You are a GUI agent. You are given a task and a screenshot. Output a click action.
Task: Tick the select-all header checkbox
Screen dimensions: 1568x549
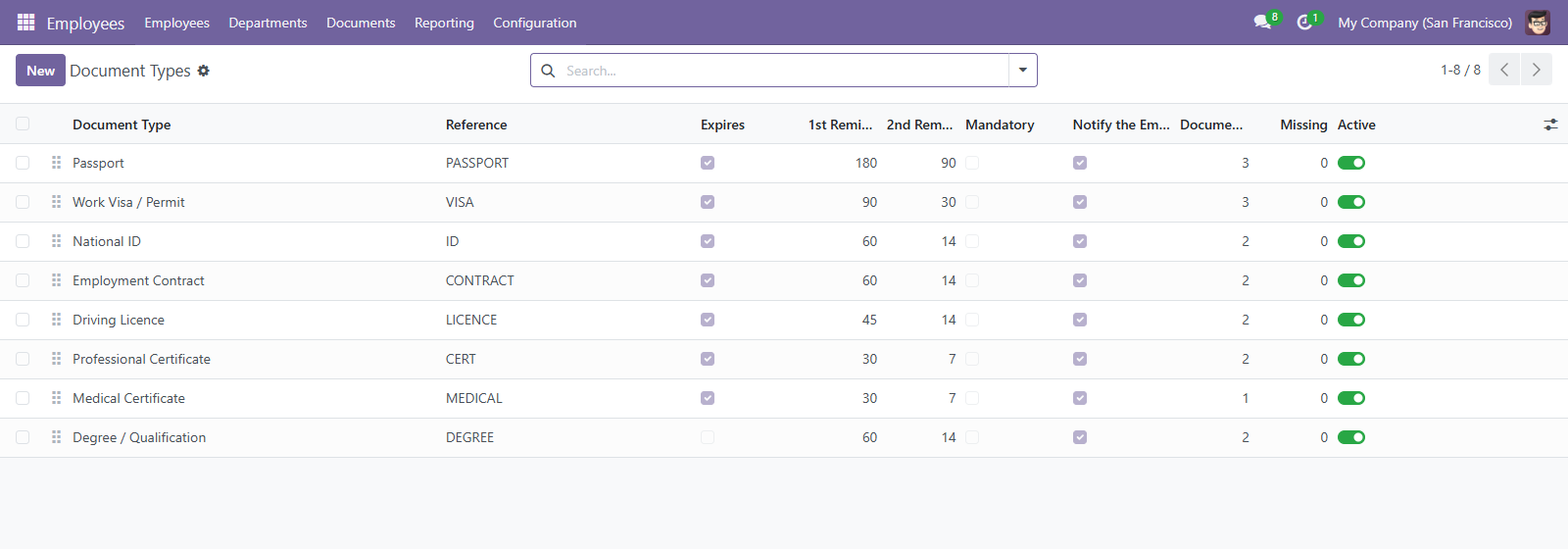(23, 124)
